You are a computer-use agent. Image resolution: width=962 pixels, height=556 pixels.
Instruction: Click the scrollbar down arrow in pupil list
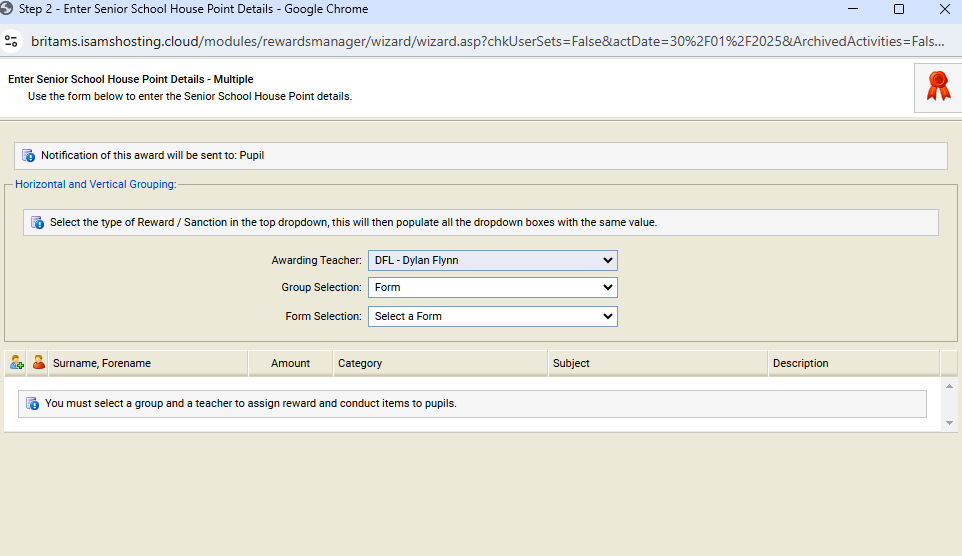point(949,423)
